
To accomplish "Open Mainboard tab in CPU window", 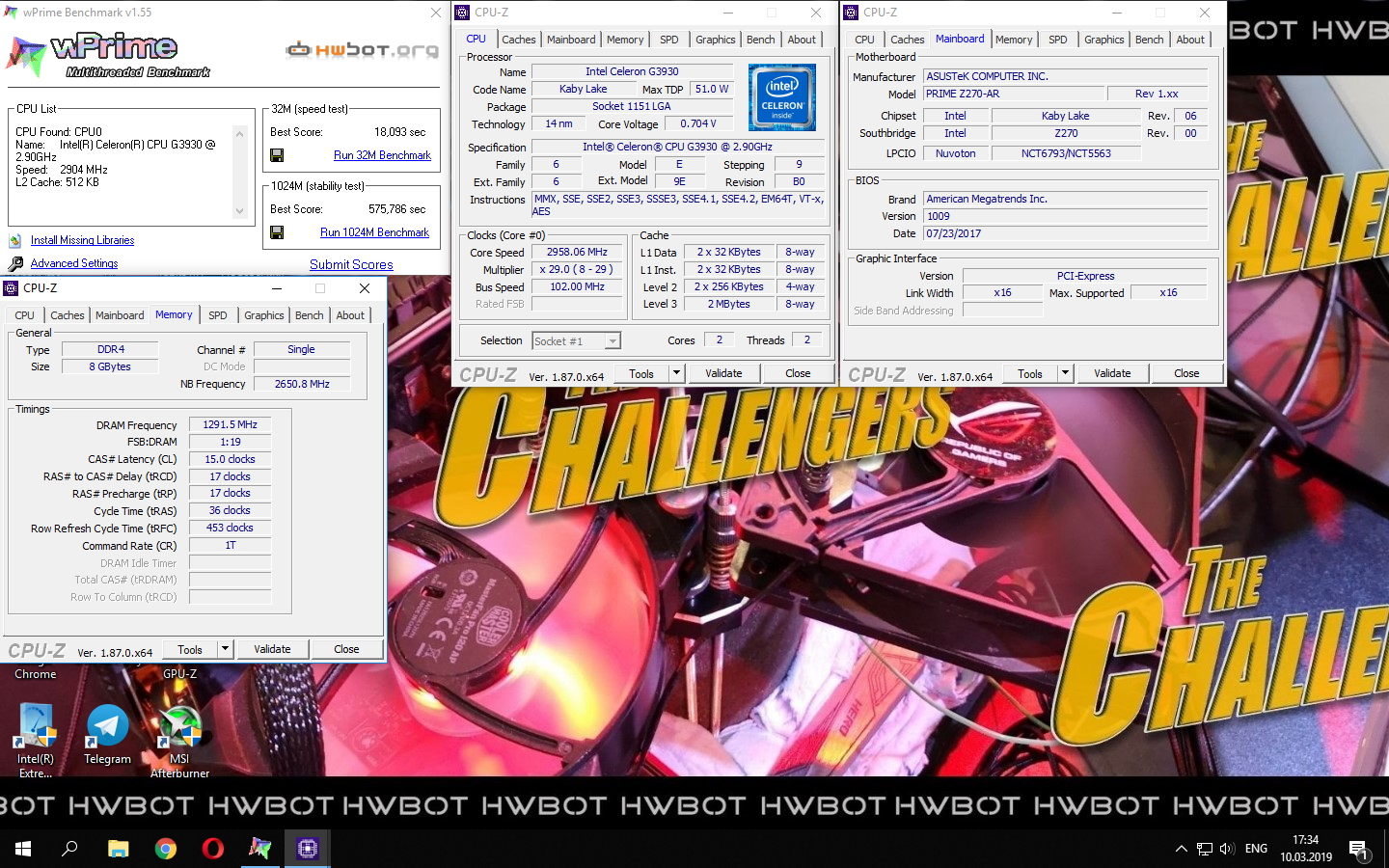I will [571, 40].
